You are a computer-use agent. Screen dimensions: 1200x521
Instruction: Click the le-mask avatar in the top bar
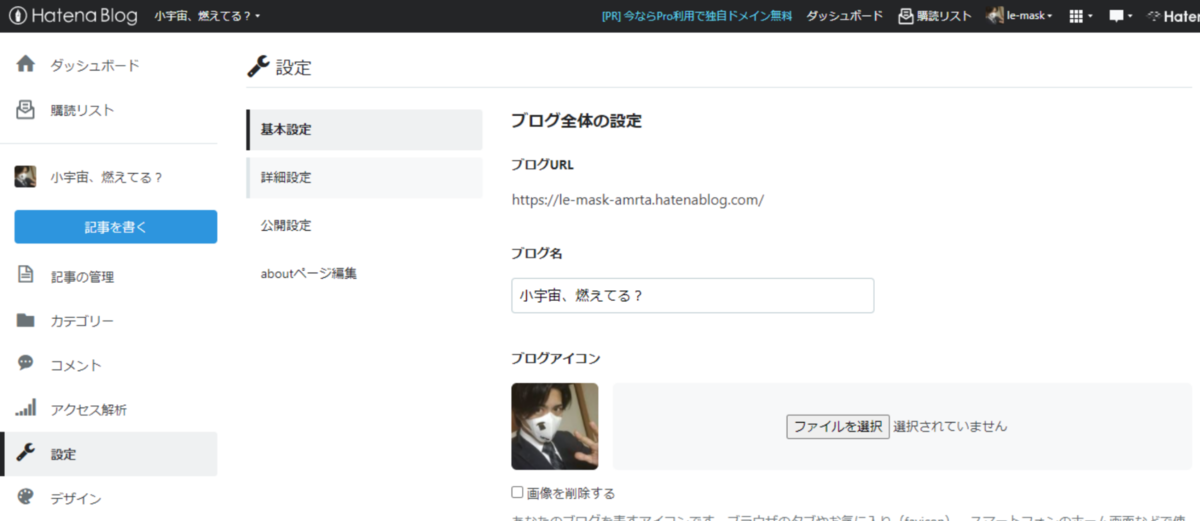click(x=995, y=16)
